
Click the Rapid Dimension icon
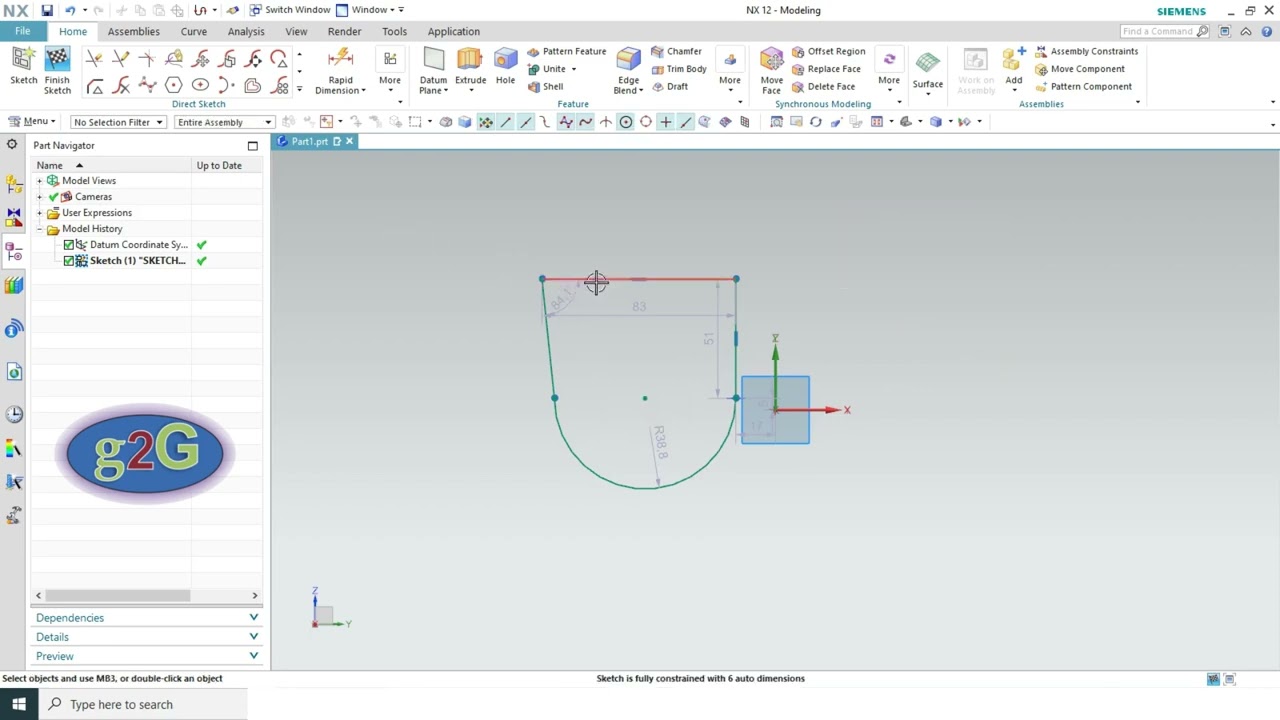coord(340,59)
